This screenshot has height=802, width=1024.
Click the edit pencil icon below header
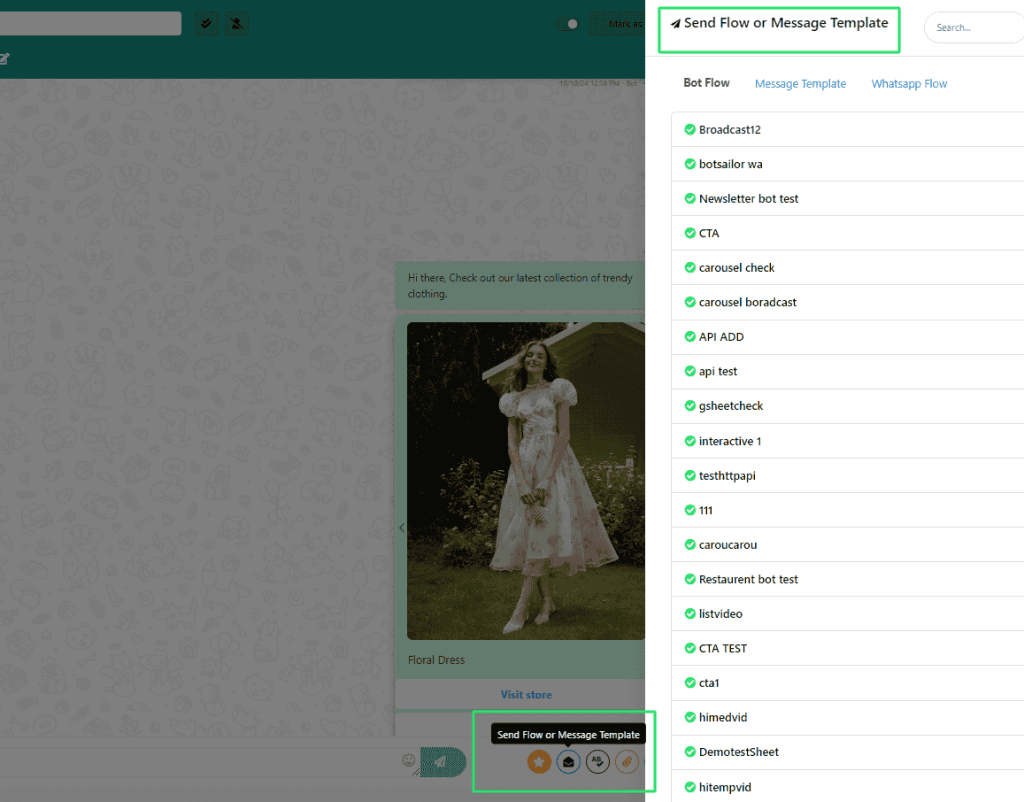(x=4, y=59)
